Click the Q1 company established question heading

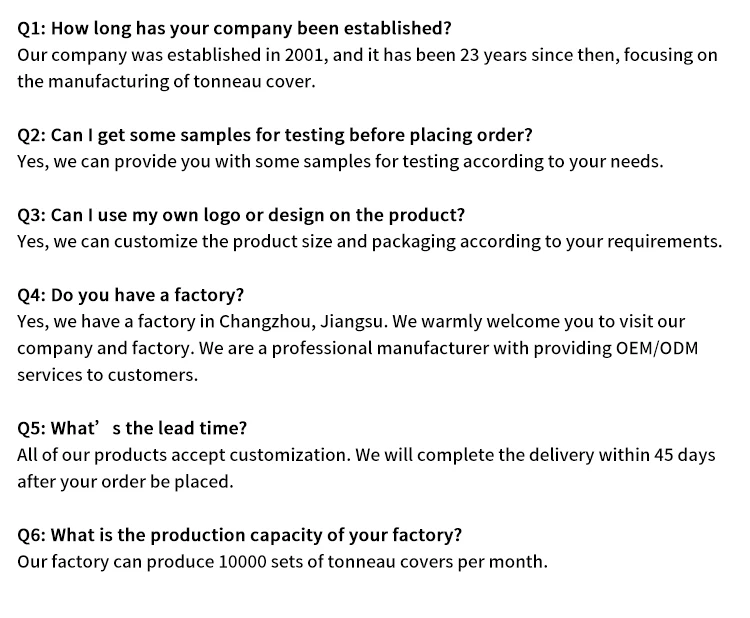click(234, 29)
